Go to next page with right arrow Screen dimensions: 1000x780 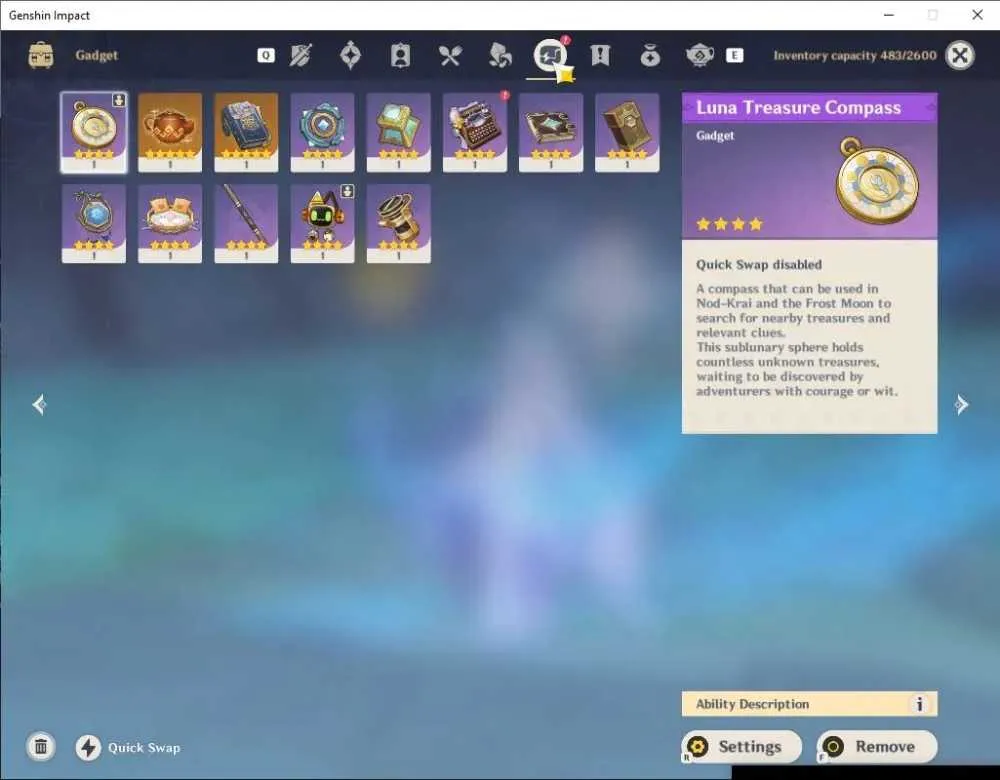[x=961, y=404]
